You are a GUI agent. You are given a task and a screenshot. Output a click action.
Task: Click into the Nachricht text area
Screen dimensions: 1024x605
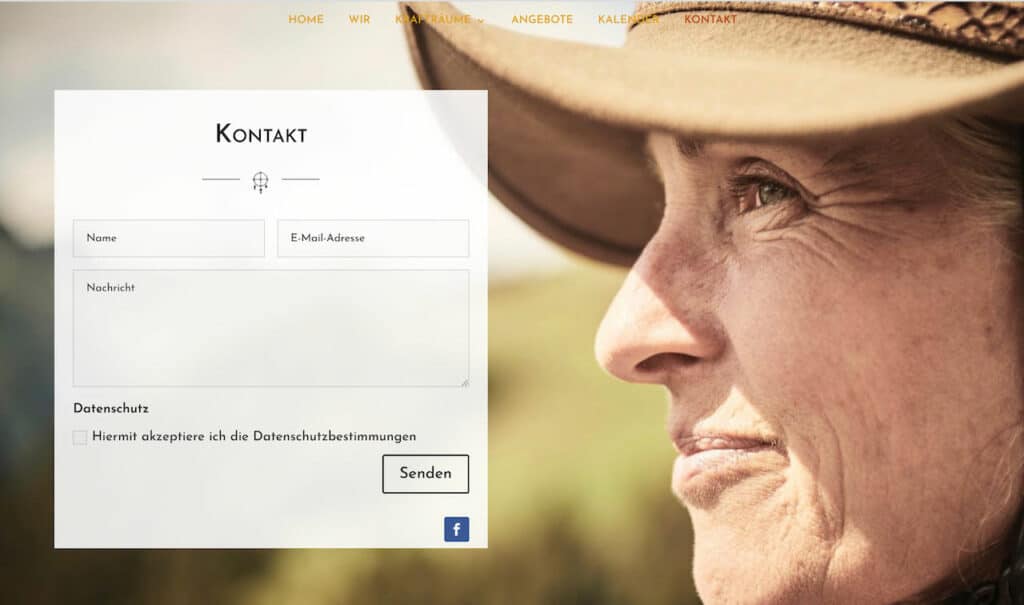coord(270,328)
